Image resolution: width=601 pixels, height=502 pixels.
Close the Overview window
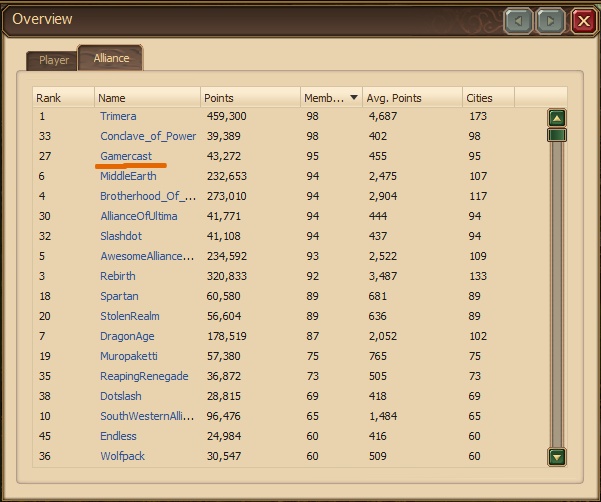[x=583, y=21]
